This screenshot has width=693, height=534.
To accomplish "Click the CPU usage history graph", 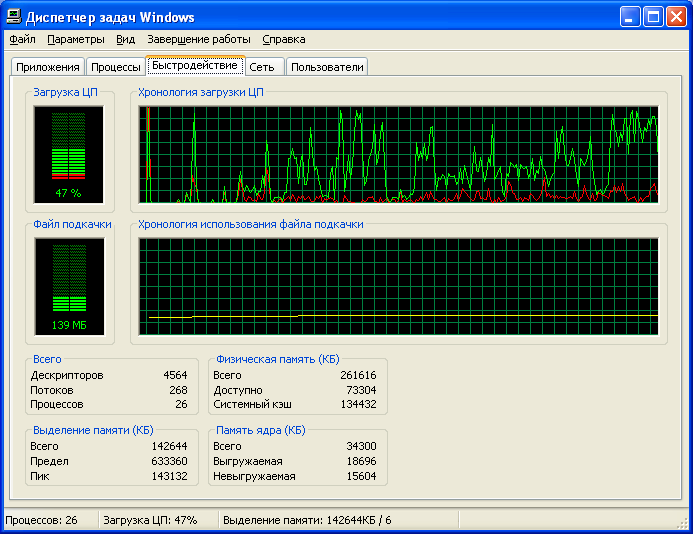I will click(x=399, y=154).
